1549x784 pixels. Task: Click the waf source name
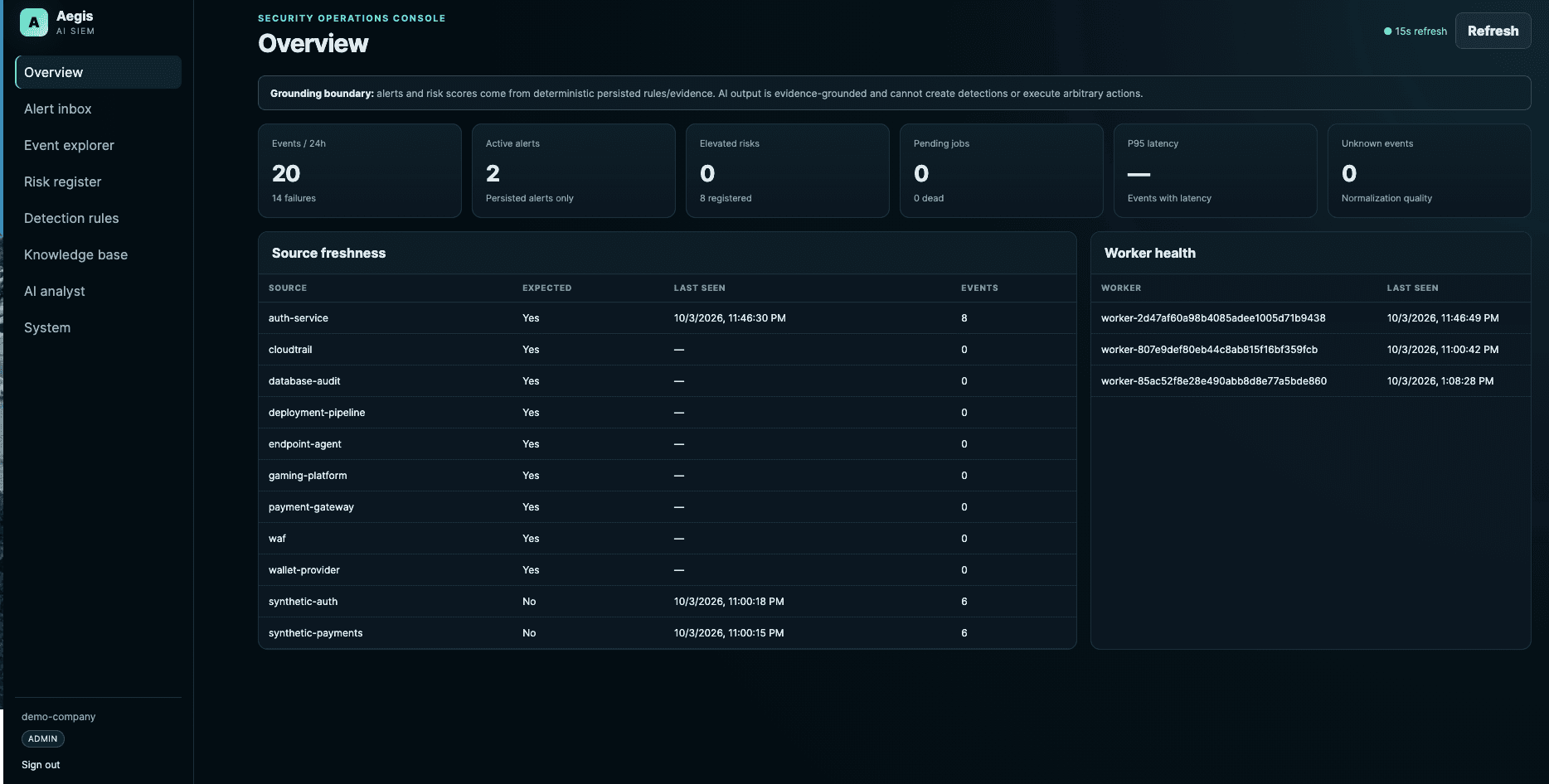[x=277, y=539]
